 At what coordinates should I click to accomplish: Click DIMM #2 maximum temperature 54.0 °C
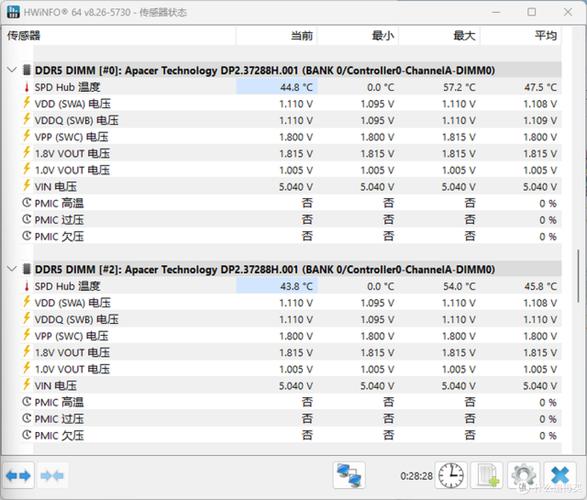point(459,287)
